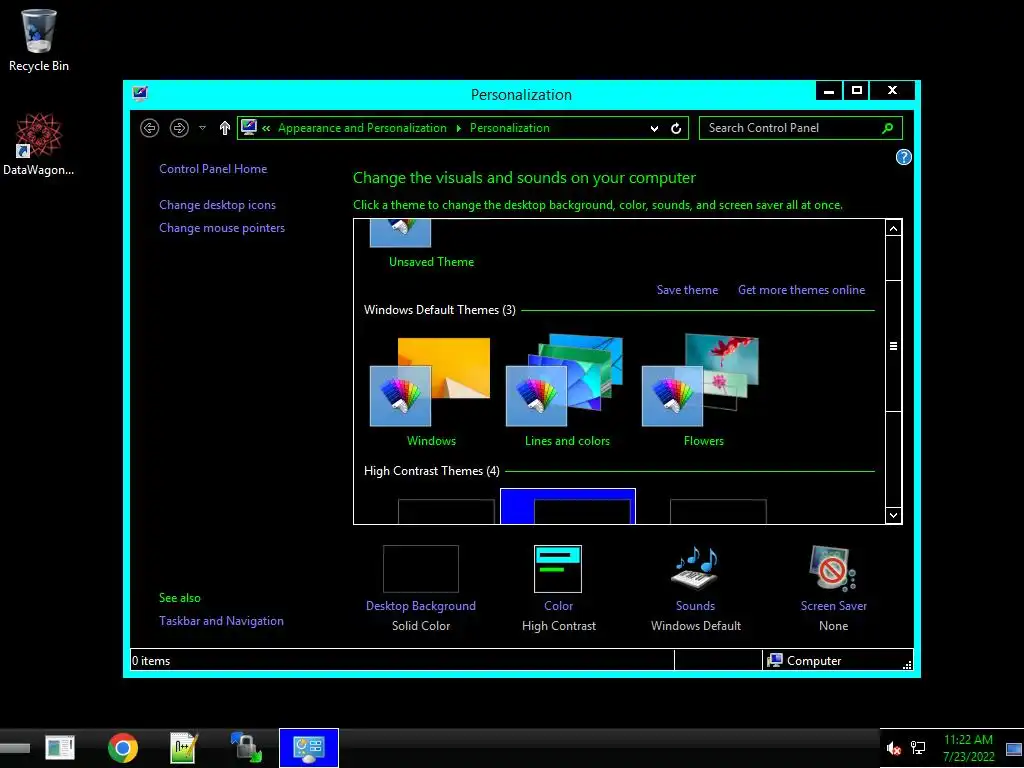The image size is (1024, 768).
Task: Open Help via the question mark icon
Action: pos(903,157)
